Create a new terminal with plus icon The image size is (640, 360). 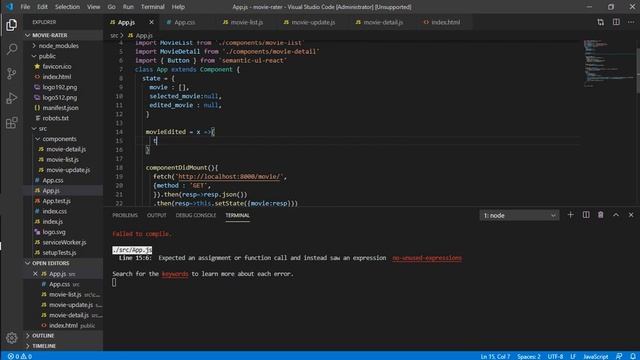click(571, 215)
